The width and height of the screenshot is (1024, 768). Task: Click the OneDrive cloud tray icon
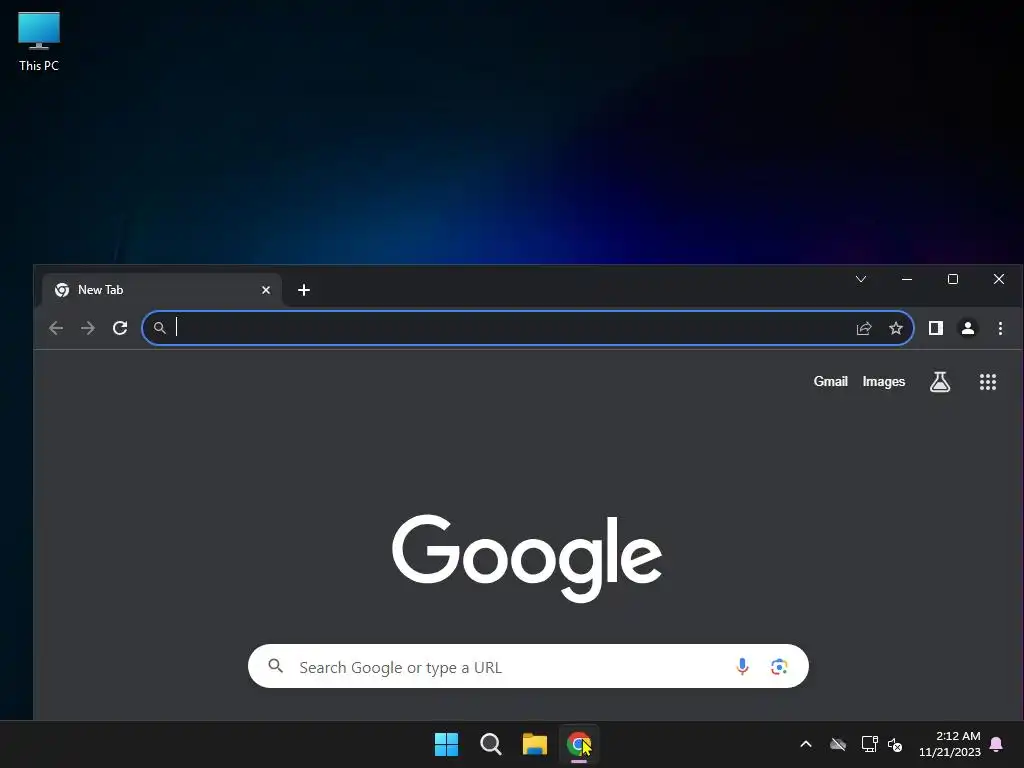tap(838, 744)
